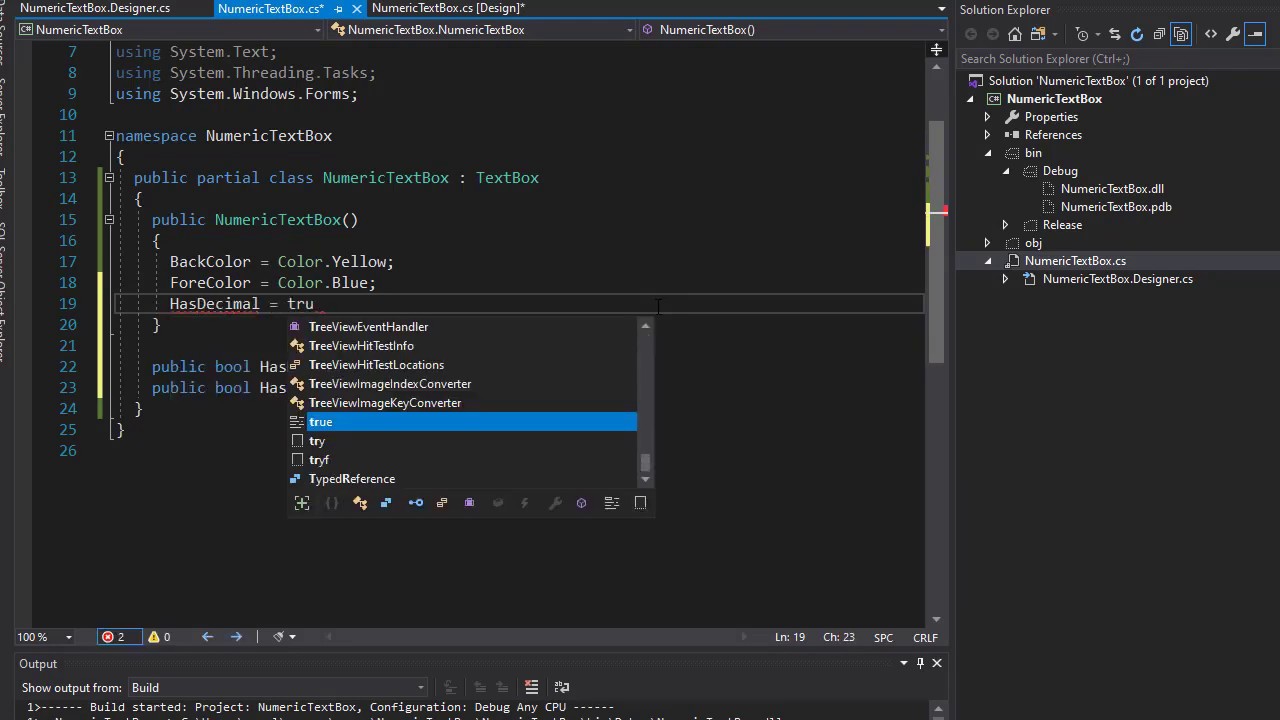Toggle Preview Selected Items in Solution Explorer
Image resolution: width=1280 pixels, height=720 pixels.
[1255, 34]
